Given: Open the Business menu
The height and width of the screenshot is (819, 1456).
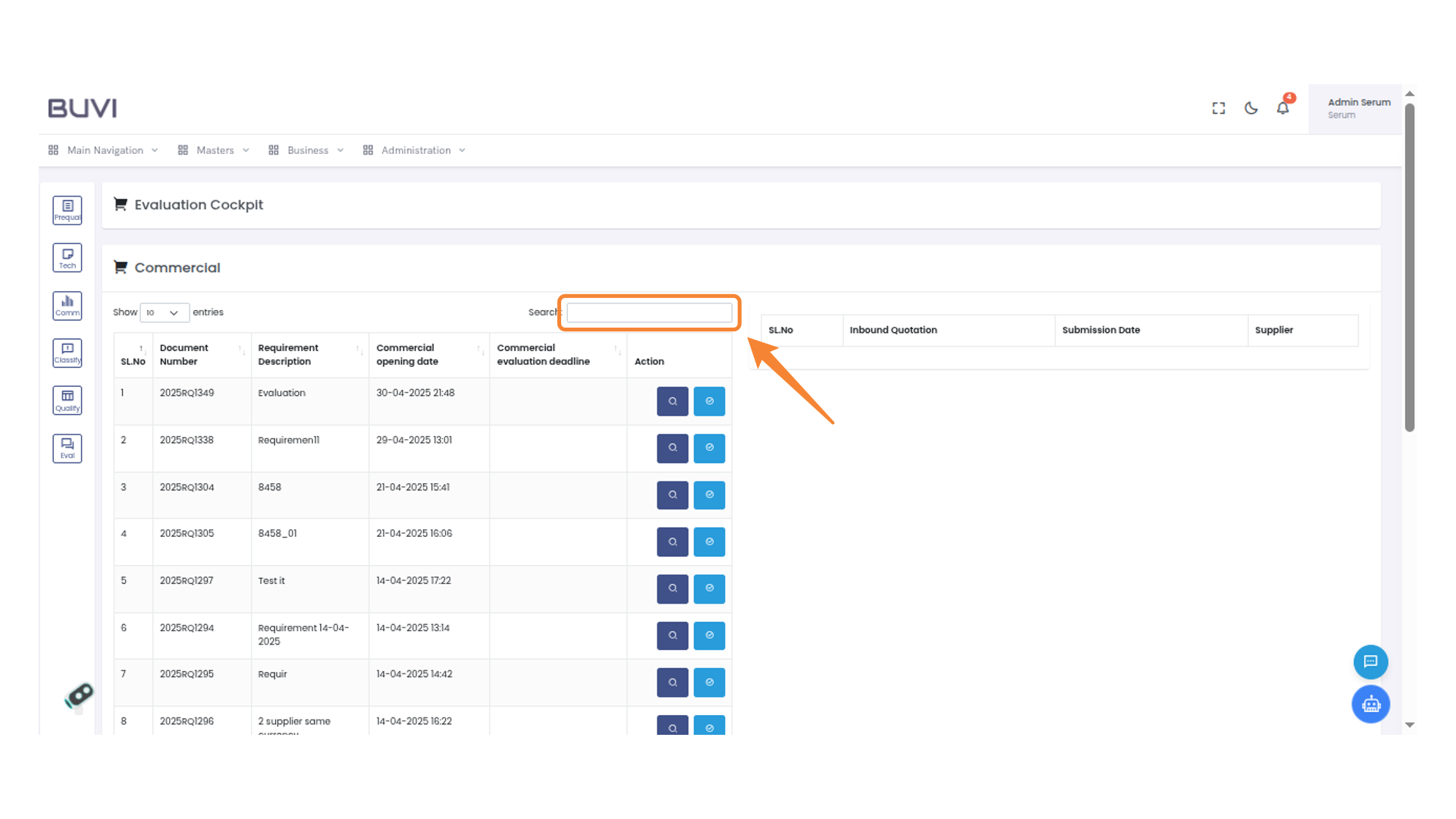Looking at the screenshot, I should tap(307, 150).
